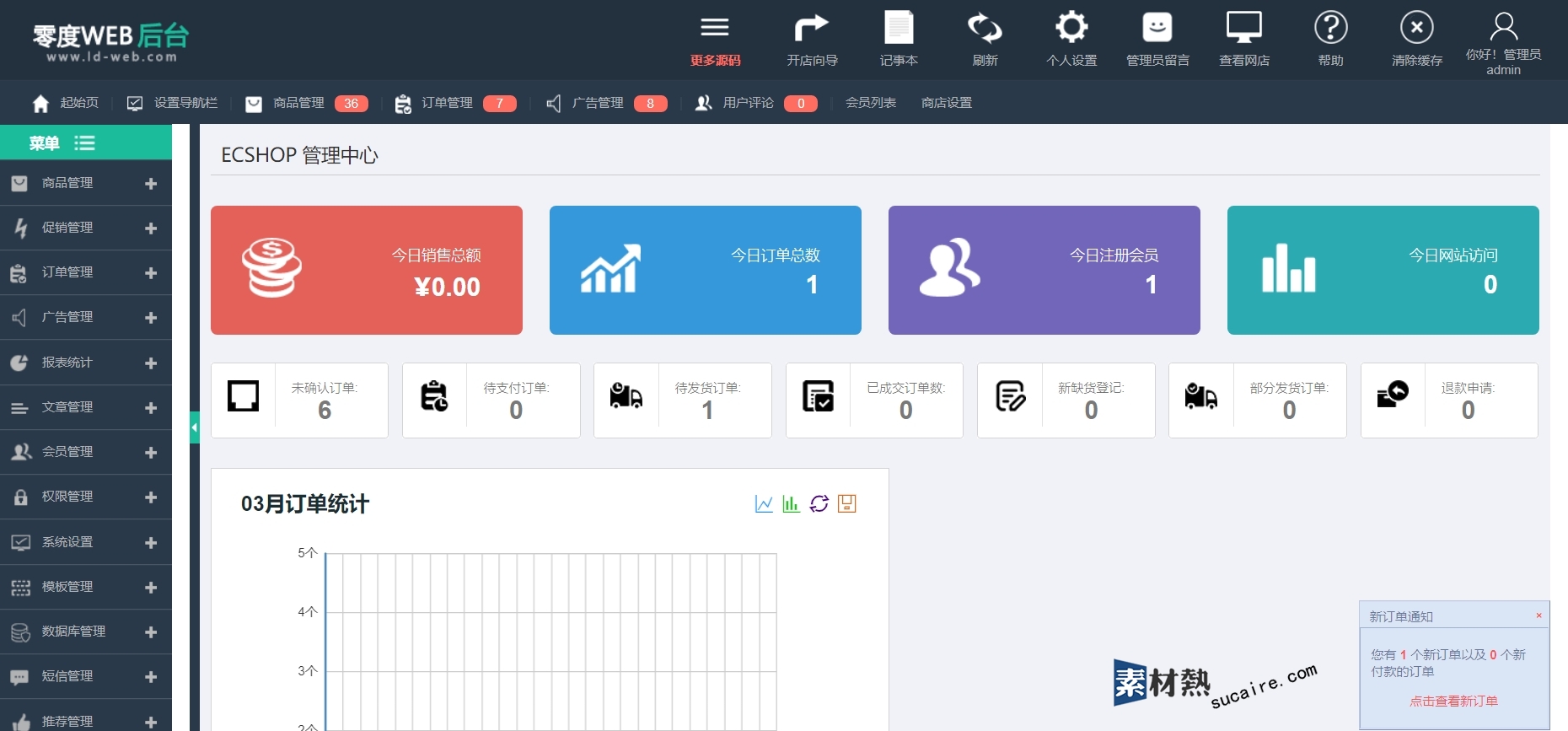1568x731 pixels.
Task: Click the 7 badge next to 订单管理
Action: [500, 104]
